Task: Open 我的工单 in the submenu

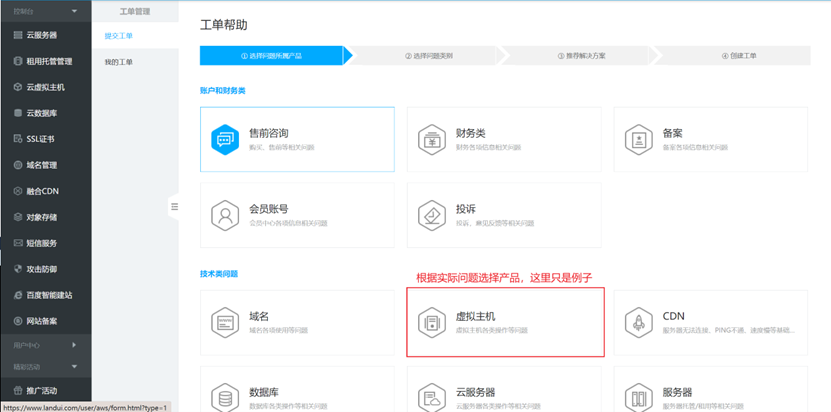Action: click(119, 62)
